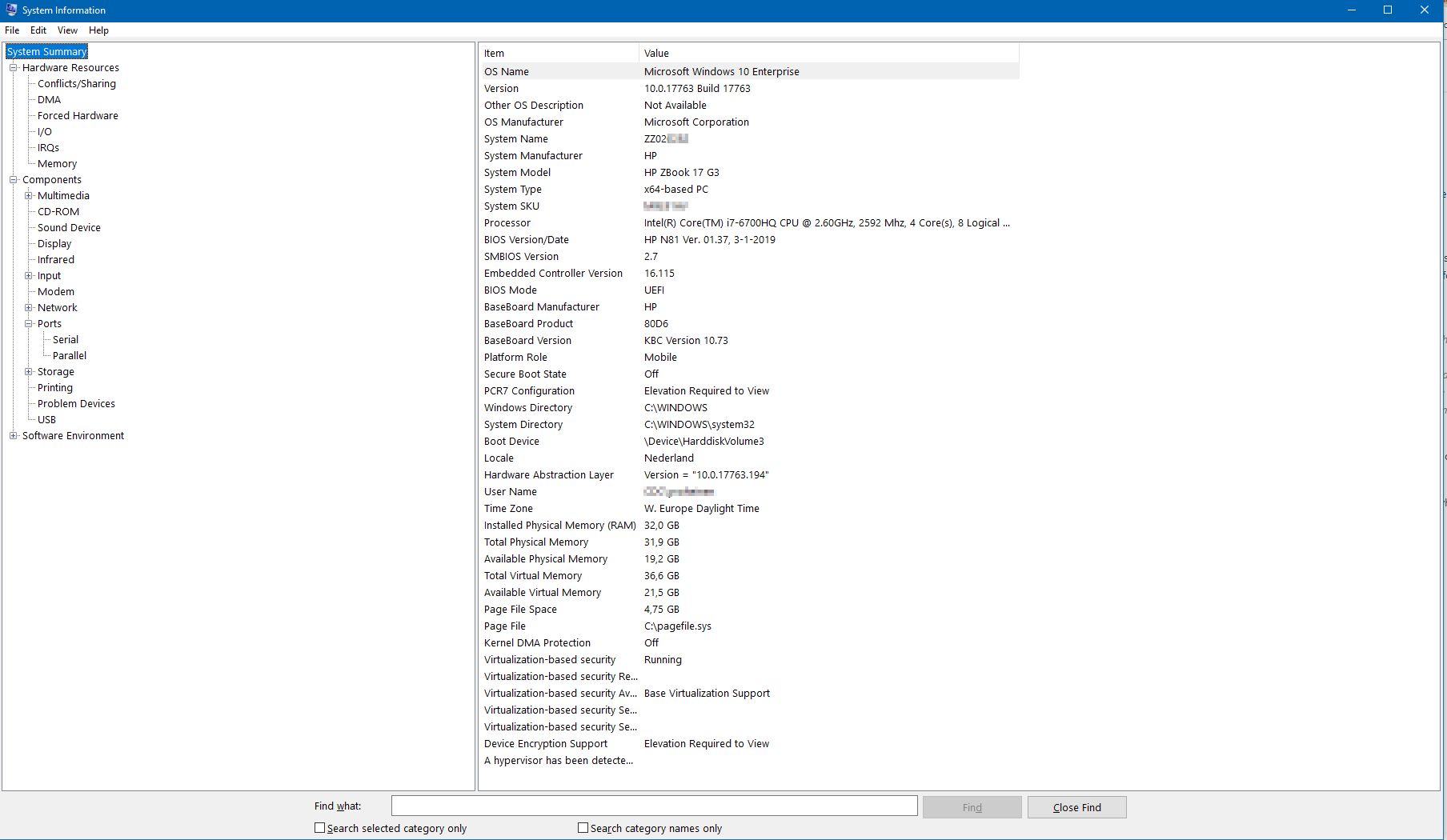
Task: Collapse the Components tree node
Action: click(x=13, y=180)
